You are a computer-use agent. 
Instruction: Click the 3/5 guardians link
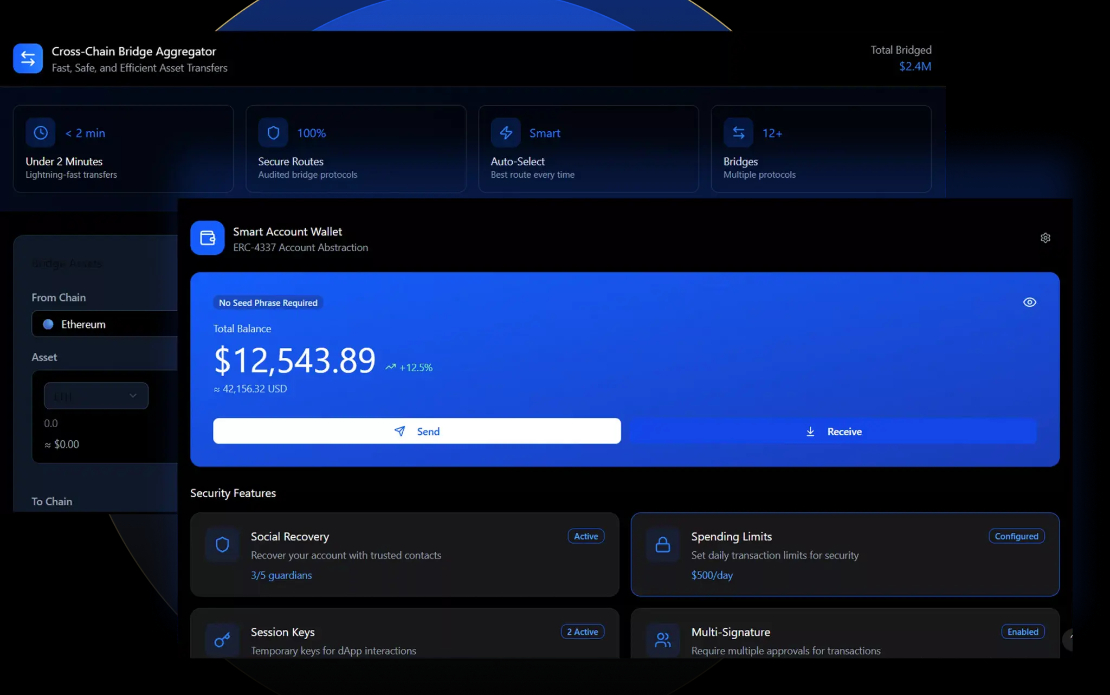click(281, 575)
